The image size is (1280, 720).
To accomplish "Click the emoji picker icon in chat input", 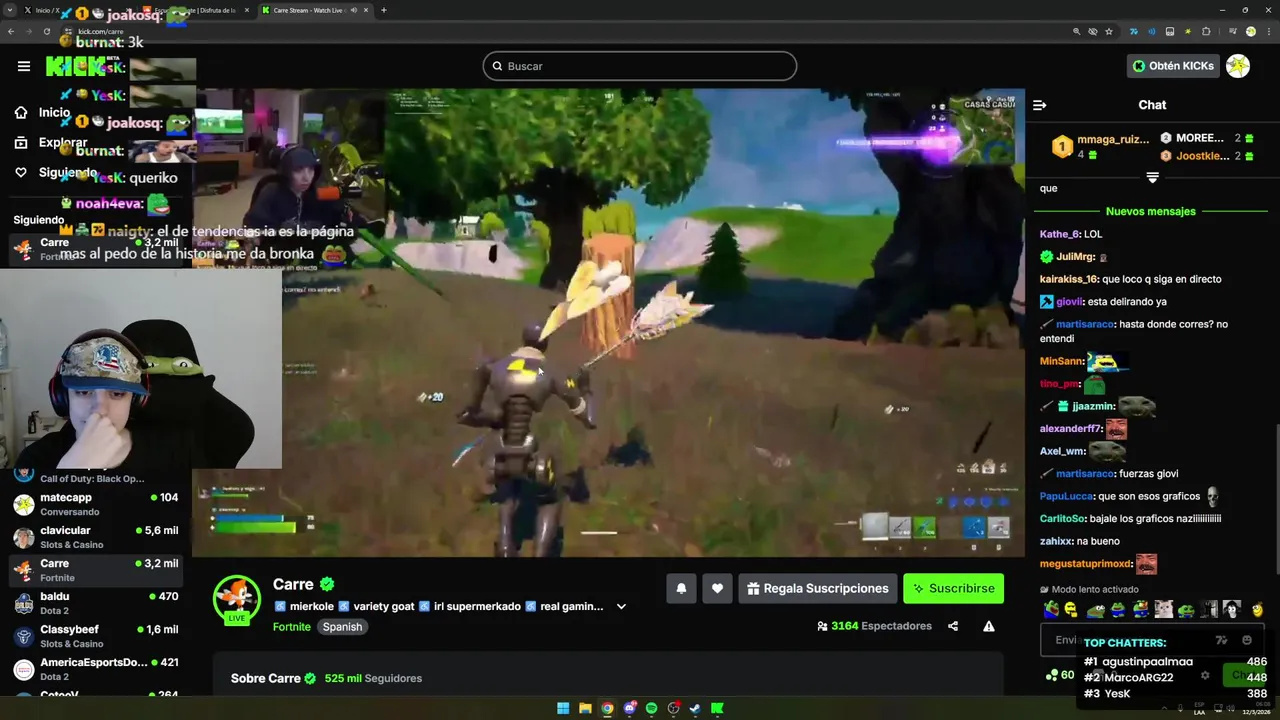I will point(1247,640).
